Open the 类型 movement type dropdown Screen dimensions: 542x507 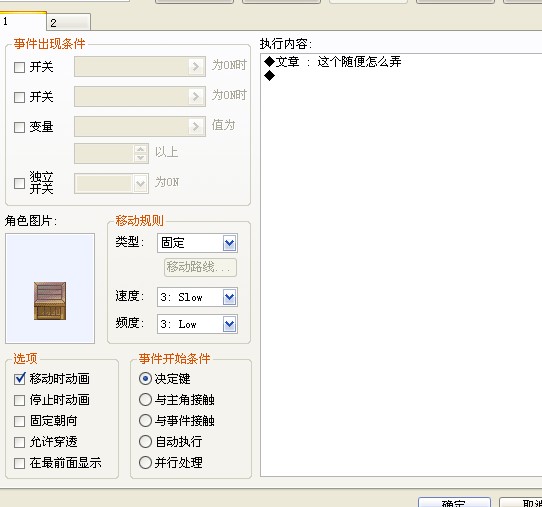point(197,243)
